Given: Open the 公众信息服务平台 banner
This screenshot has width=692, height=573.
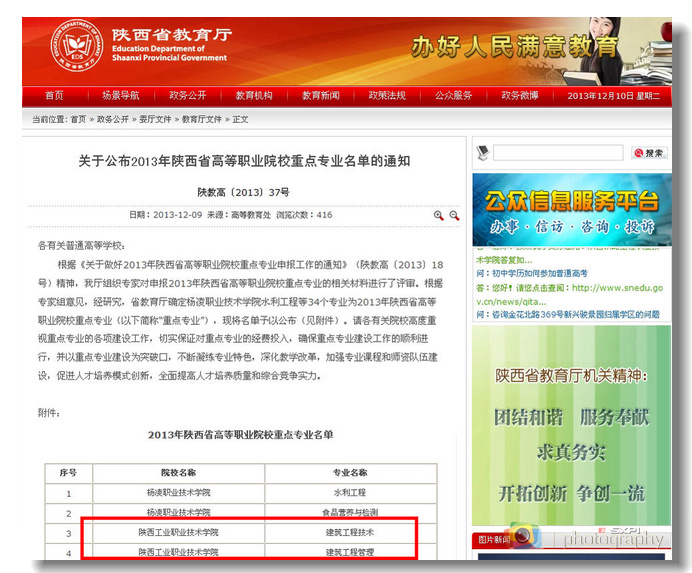Looking at the screenshot, I should click(x=567, y=210).
